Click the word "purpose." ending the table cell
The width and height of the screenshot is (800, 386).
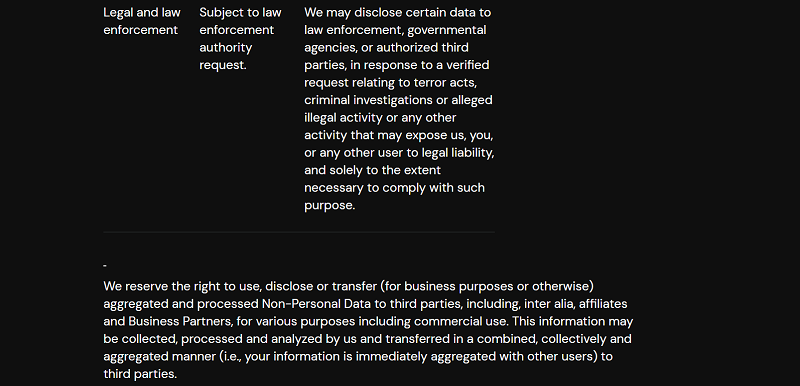[329, 205]
